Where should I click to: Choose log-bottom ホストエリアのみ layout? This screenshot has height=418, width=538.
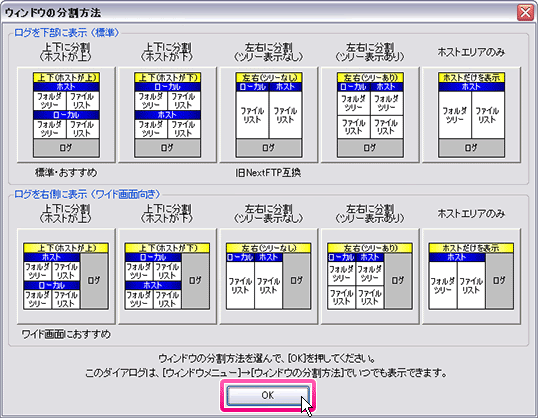click(471, 115)
